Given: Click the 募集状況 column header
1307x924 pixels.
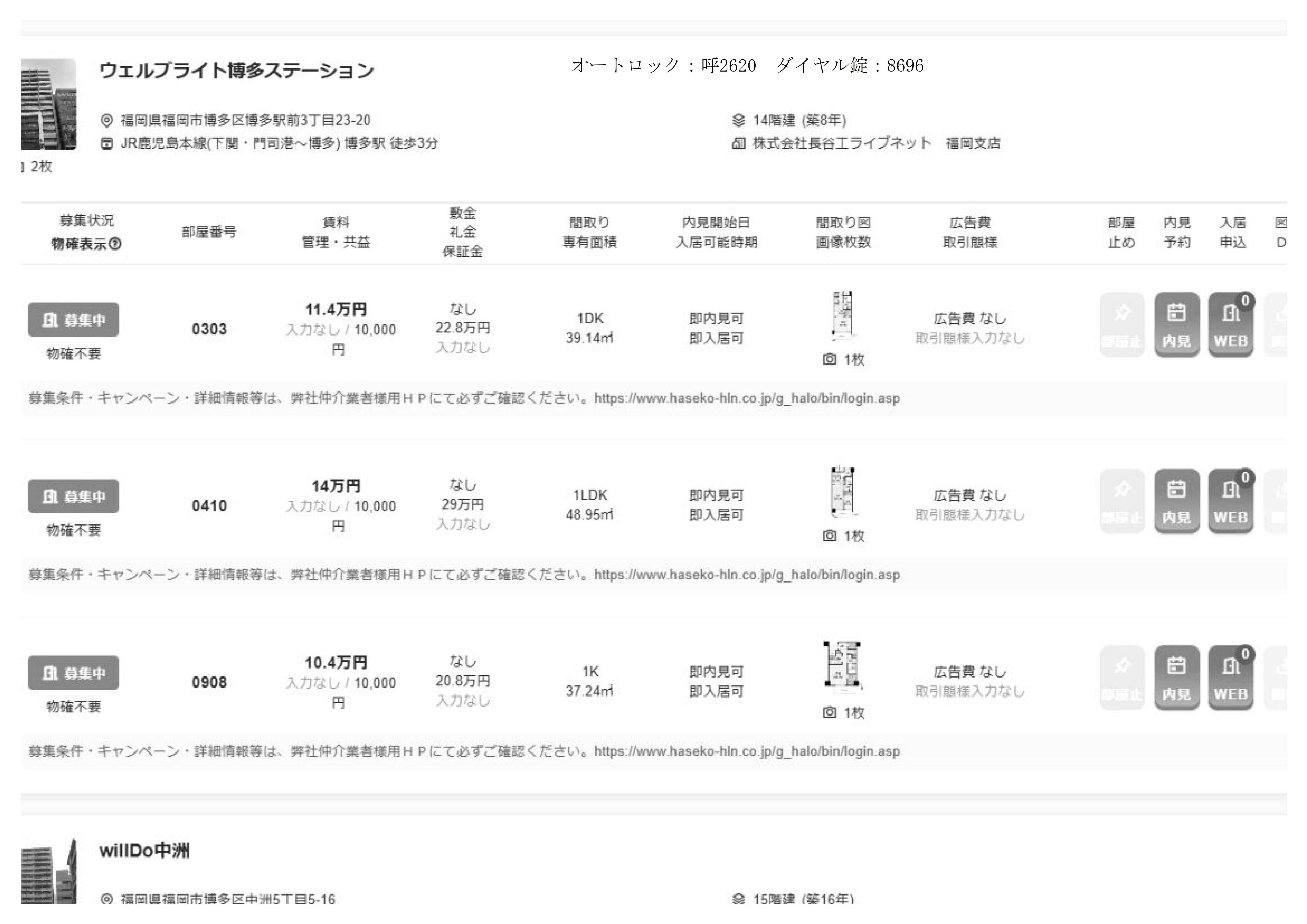Looking at the screenshot, I should coord(86,220).
